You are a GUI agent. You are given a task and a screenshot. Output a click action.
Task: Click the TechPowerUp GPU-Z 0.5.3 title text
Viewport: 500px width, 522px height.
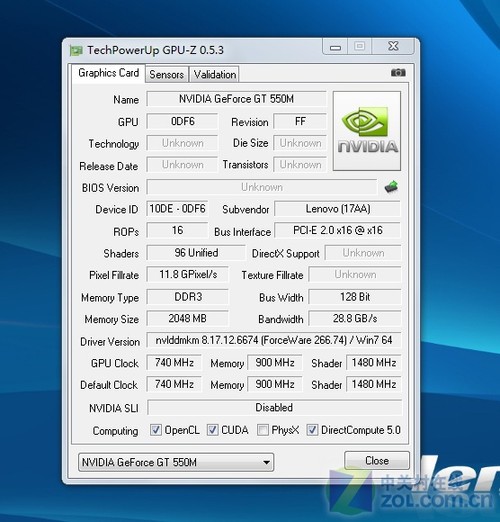[156, 50]
